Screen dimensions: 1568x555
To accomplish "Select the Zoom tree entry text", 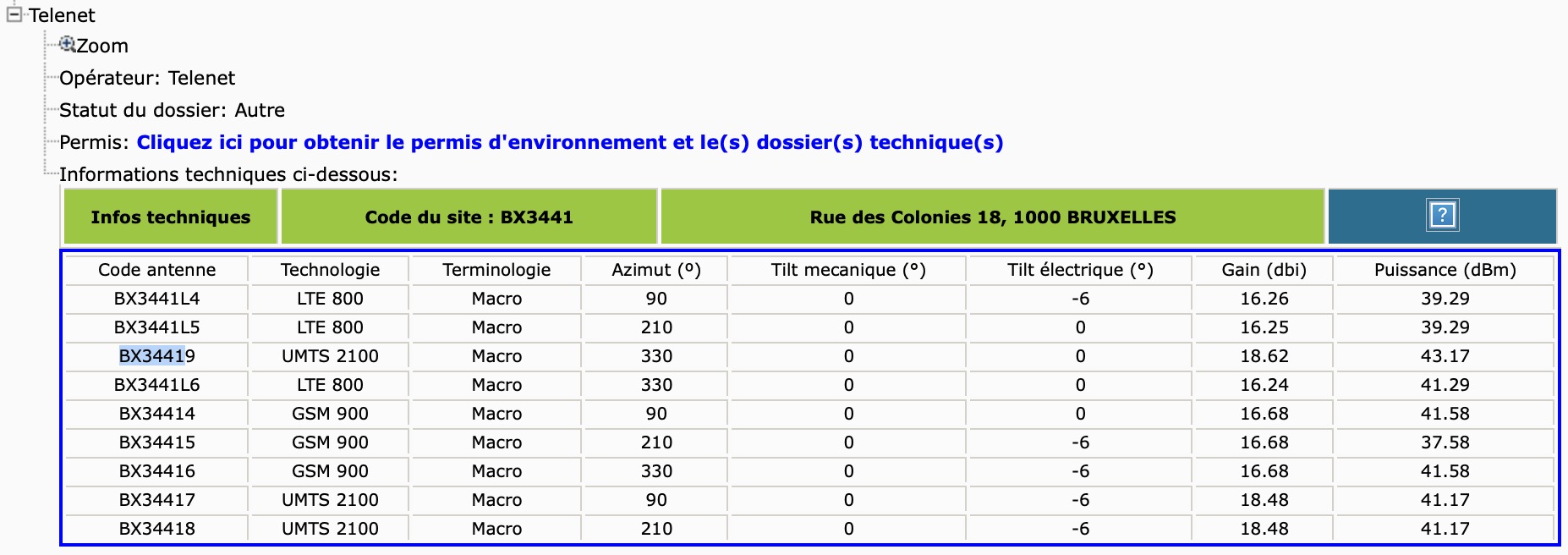I will tap(102, 46).
